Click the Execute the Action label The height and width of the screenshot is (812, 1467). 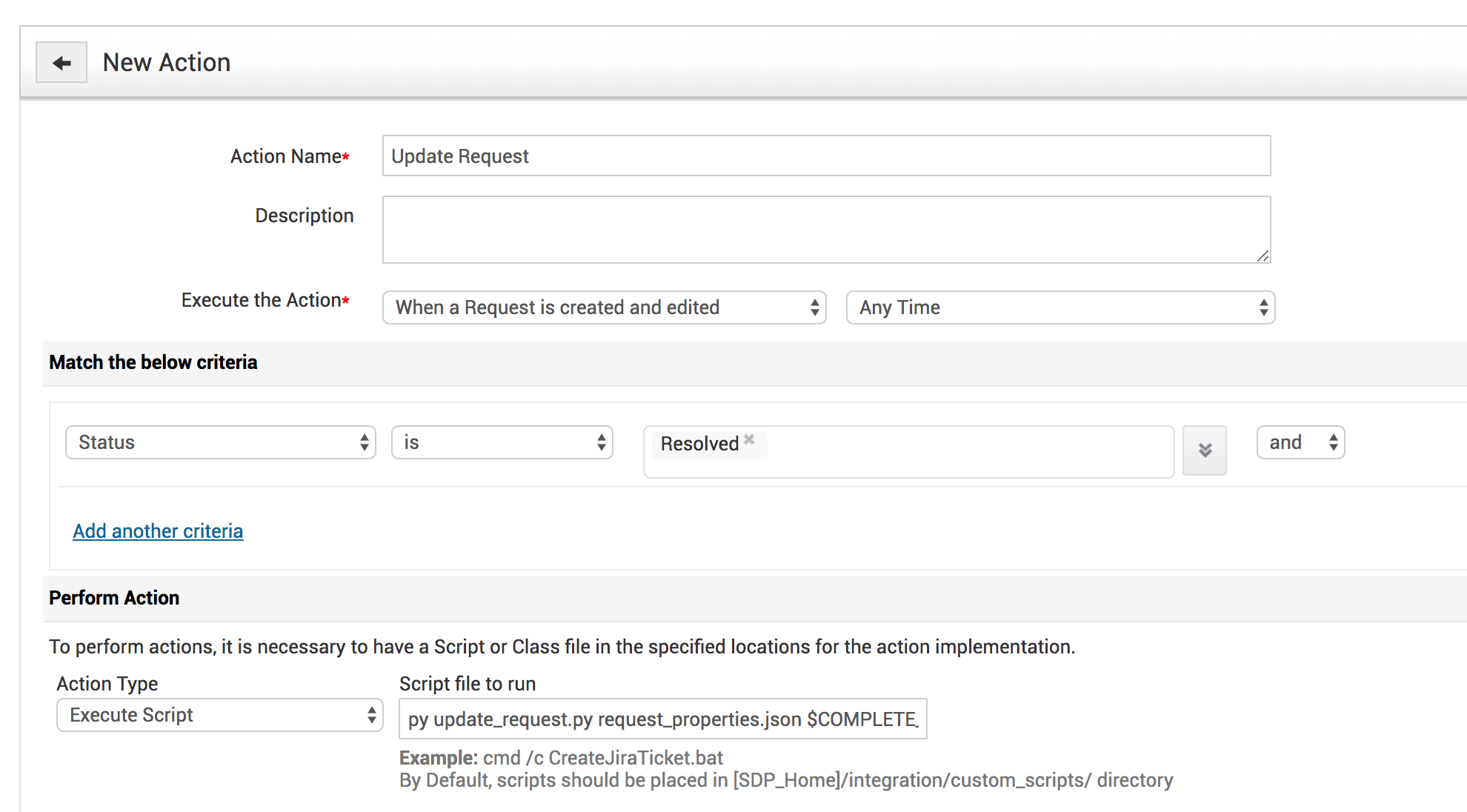coord(261,300)
